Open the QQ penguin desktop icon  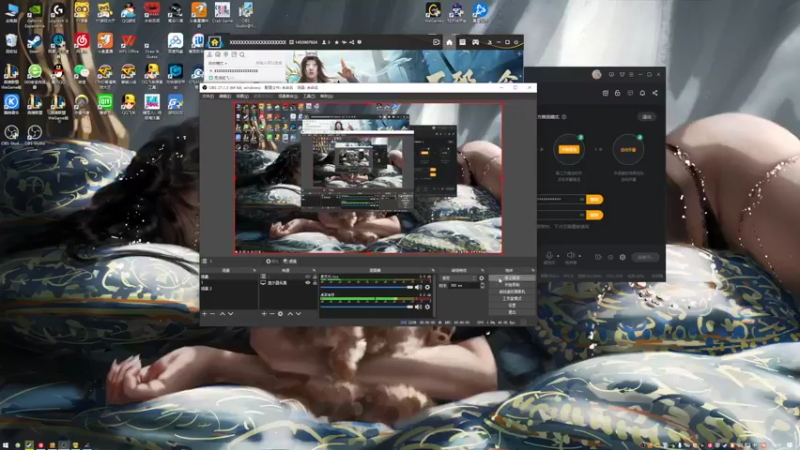coord(58,73)
